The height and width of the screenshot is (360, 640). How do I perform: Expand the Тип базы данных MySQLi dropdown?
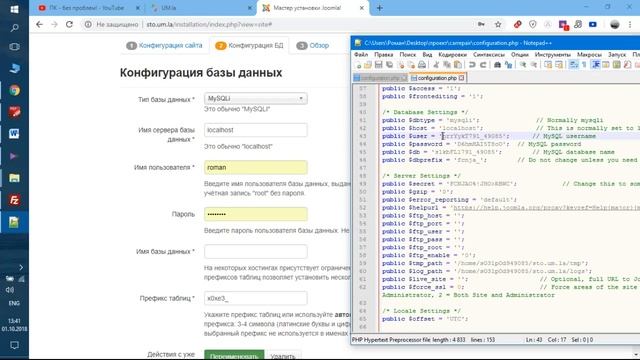coord(256,98)
